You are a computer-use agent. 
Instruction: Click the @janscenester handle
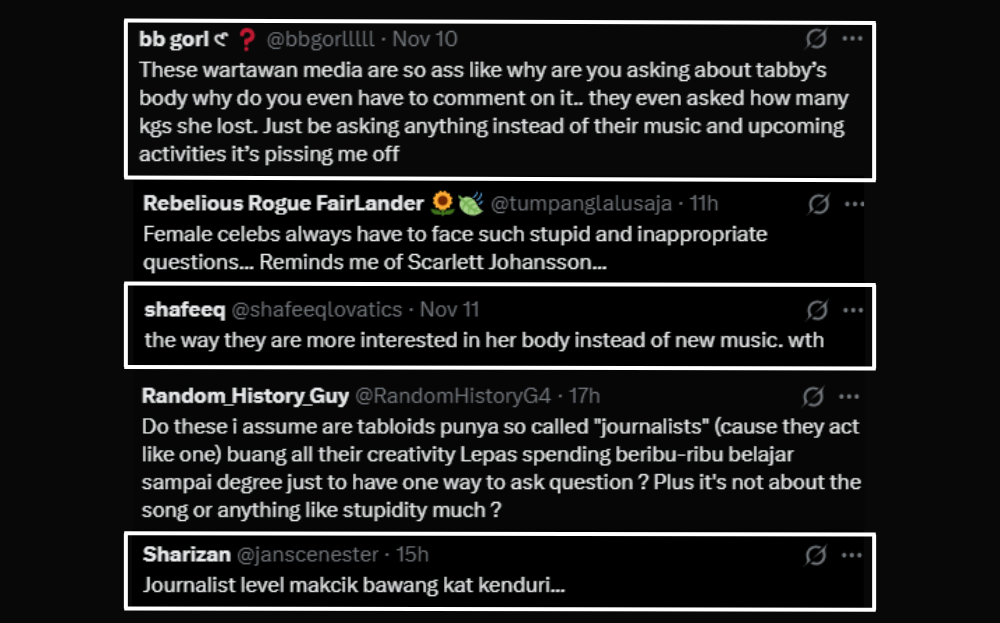pos(308,554)
